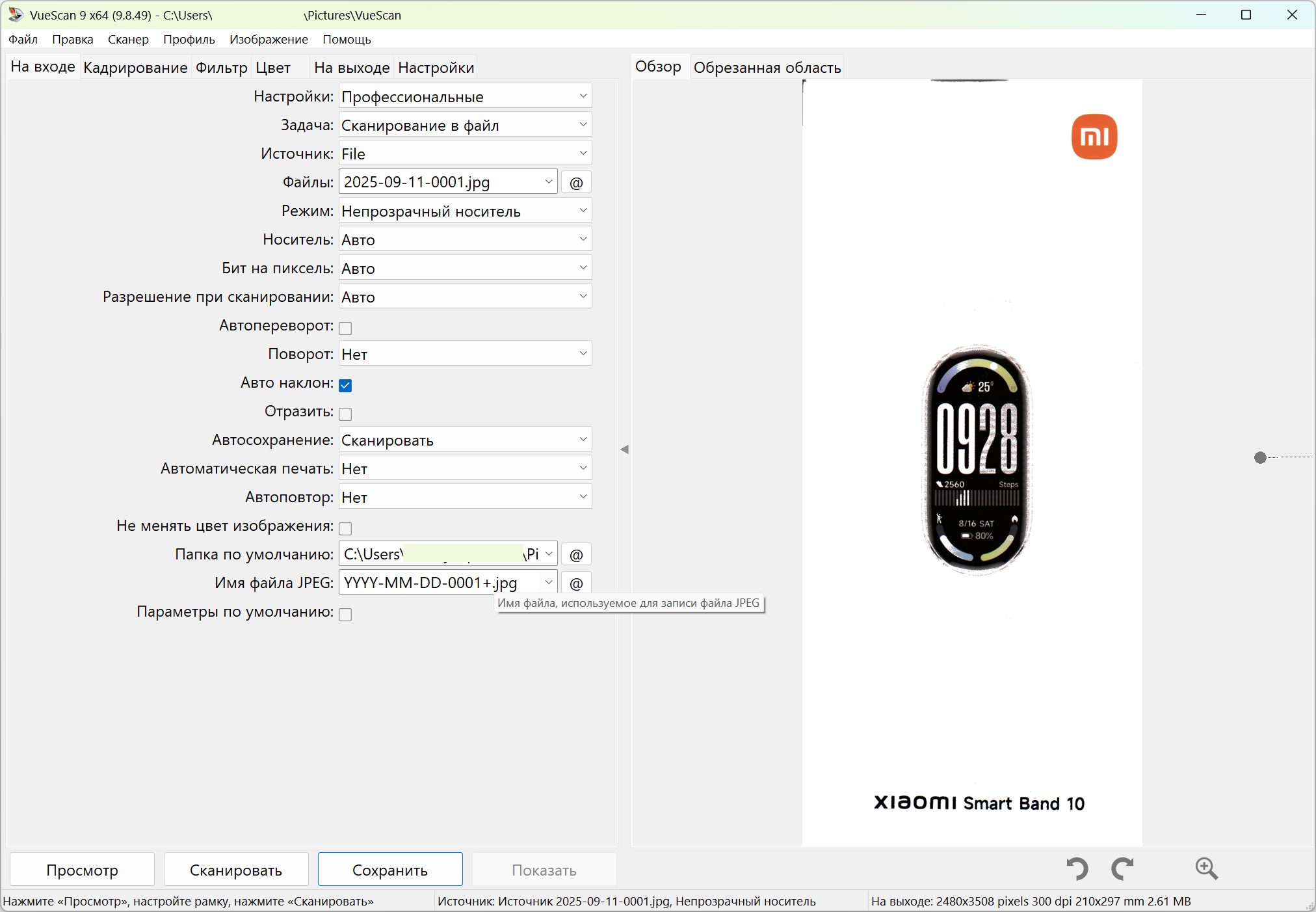
Task: Click the Просмотр button
Action: click(82, 870)
